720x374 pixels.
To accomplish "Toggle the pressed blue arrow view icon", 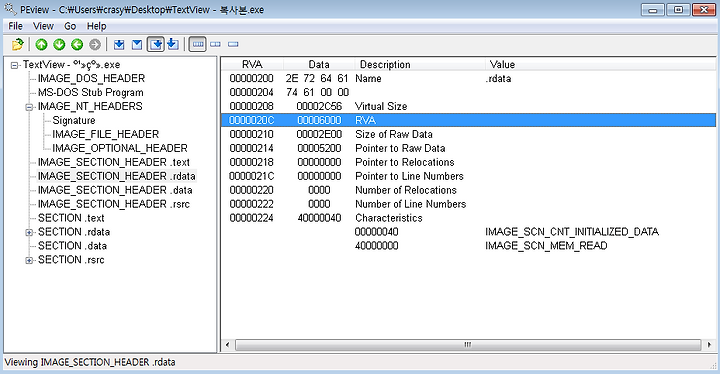I will (x=156, y=45).
